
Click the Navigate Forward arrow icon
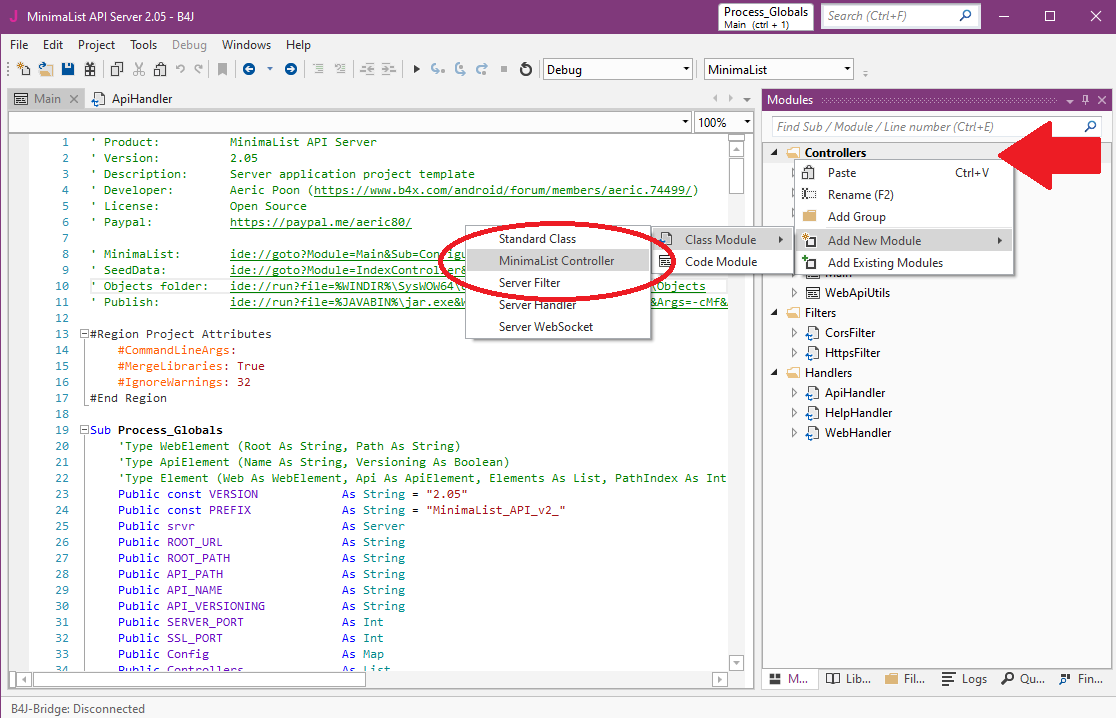(290, 69)
